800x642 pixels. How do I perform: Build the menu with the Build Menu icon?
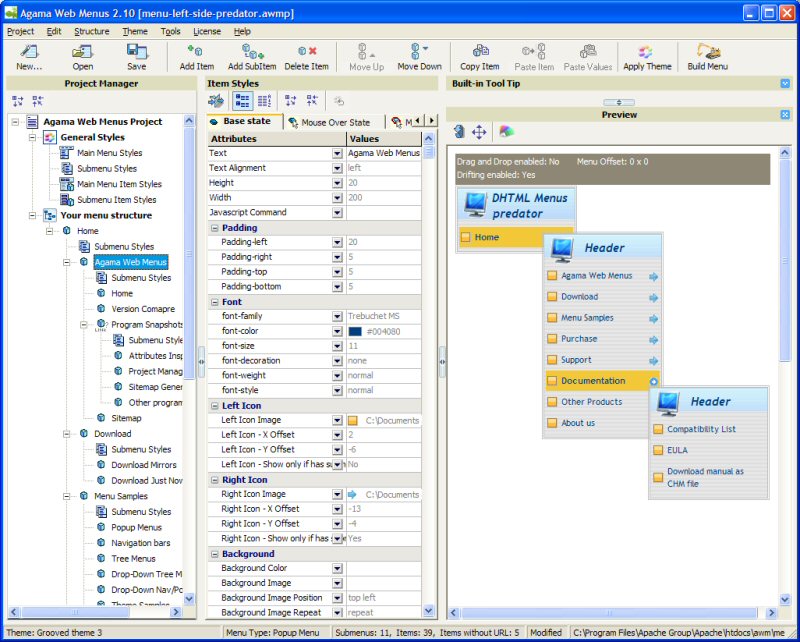point(707,57)
